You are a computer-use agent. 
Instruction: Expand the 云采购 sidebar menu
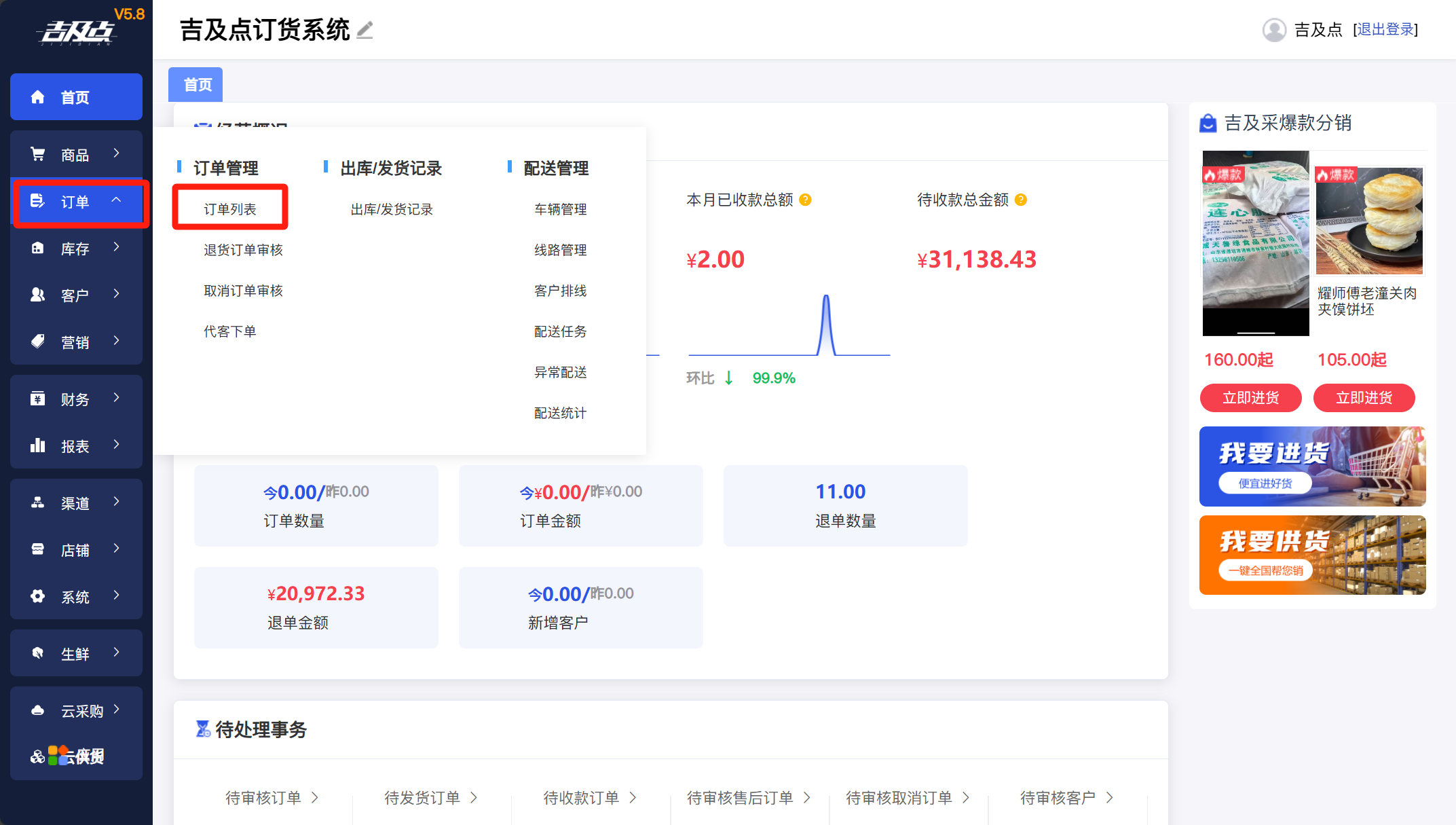click(x=117, y=710)
